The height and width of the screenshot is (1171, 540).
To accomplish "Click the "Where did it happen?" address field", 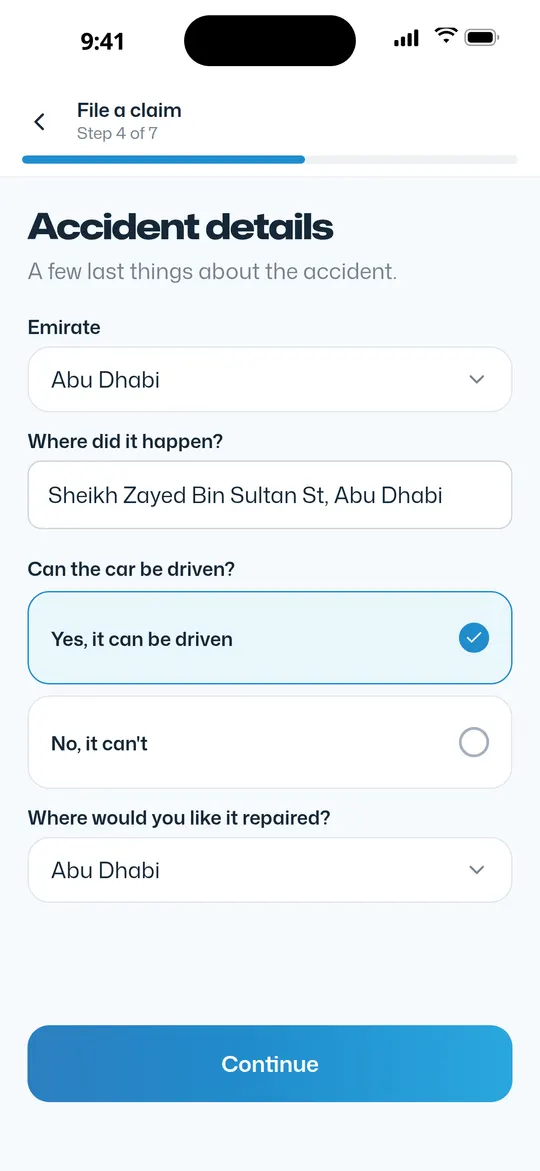I will [270, 495].
